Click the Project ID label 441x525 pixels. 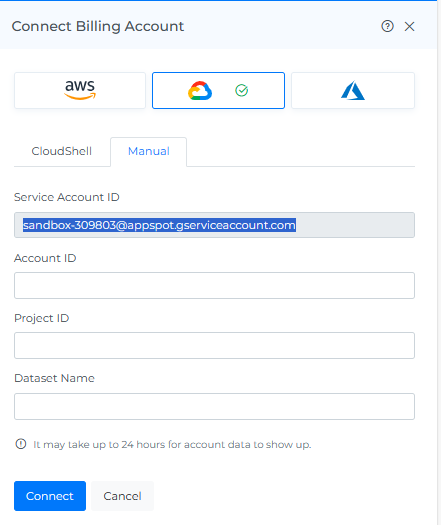42,318
